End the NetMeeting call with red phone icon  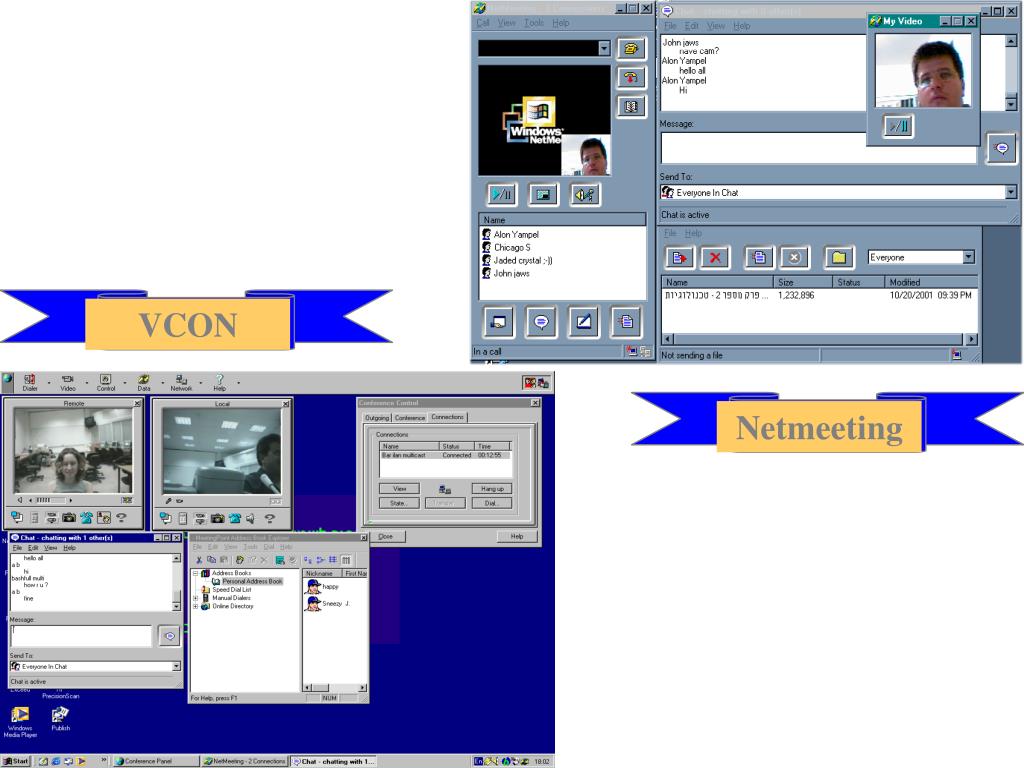pos(630,77)
